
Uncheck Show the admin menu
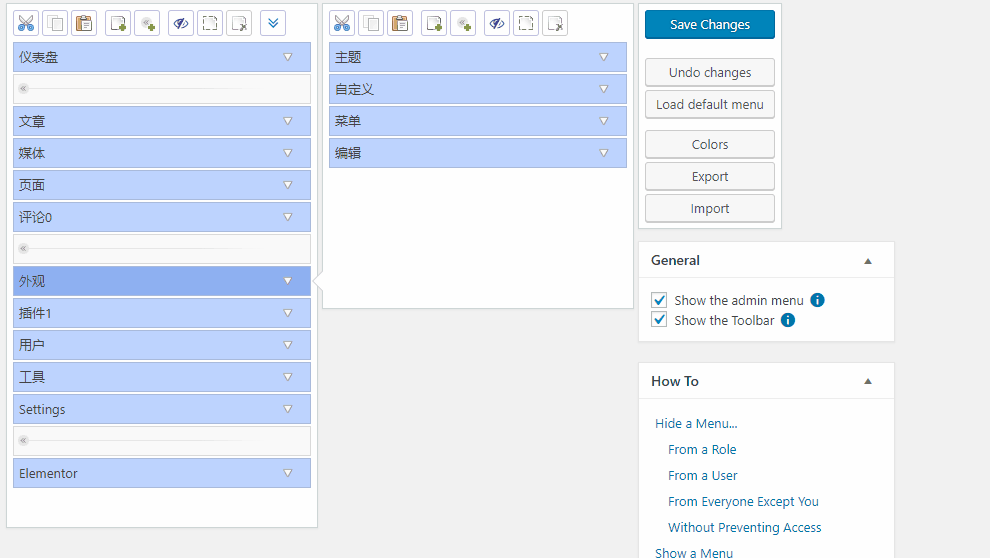tap(659, 300)
